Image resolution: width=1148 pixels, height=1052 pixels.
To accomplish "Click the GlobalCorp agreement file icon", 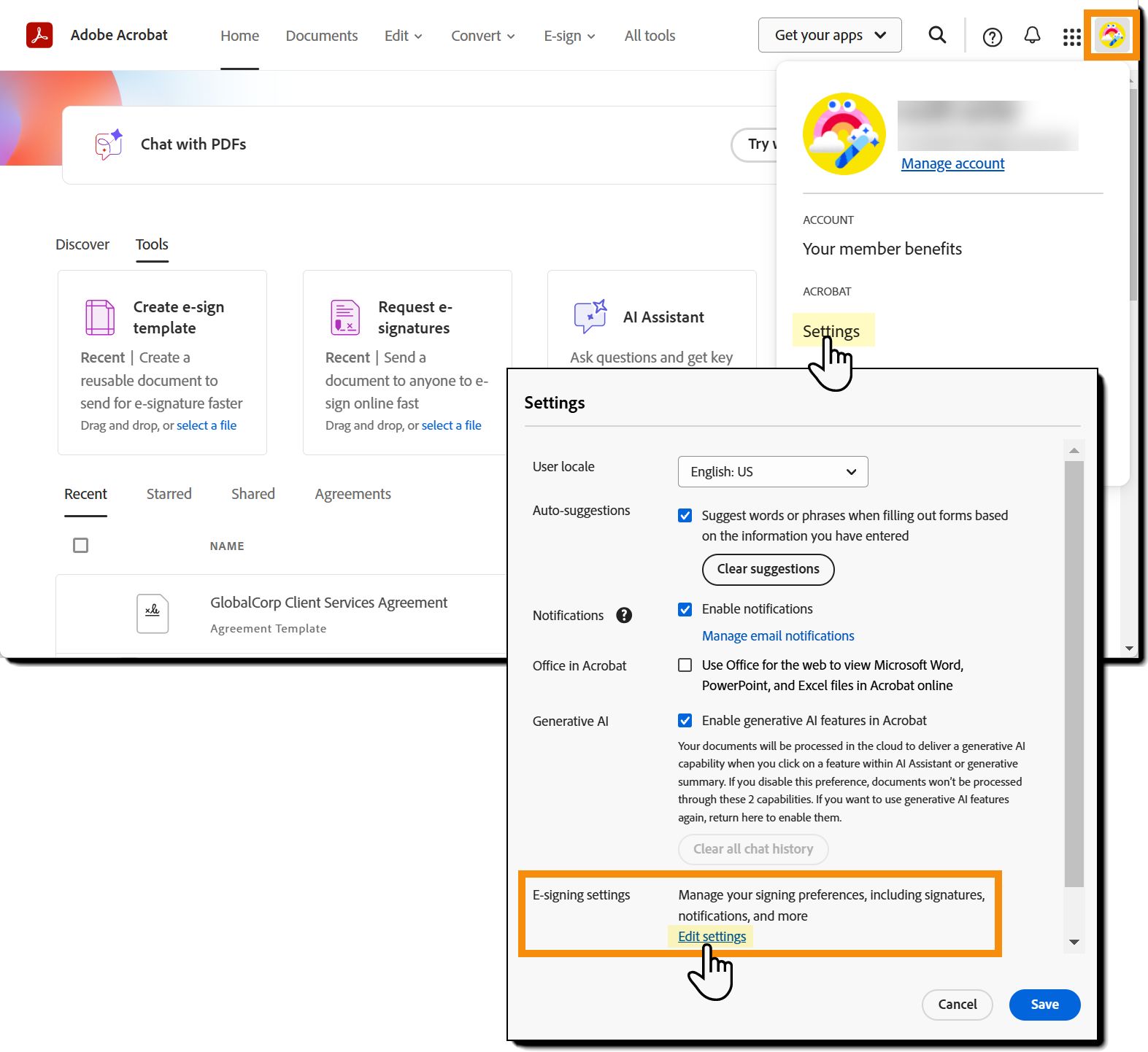I will (153, 614).
